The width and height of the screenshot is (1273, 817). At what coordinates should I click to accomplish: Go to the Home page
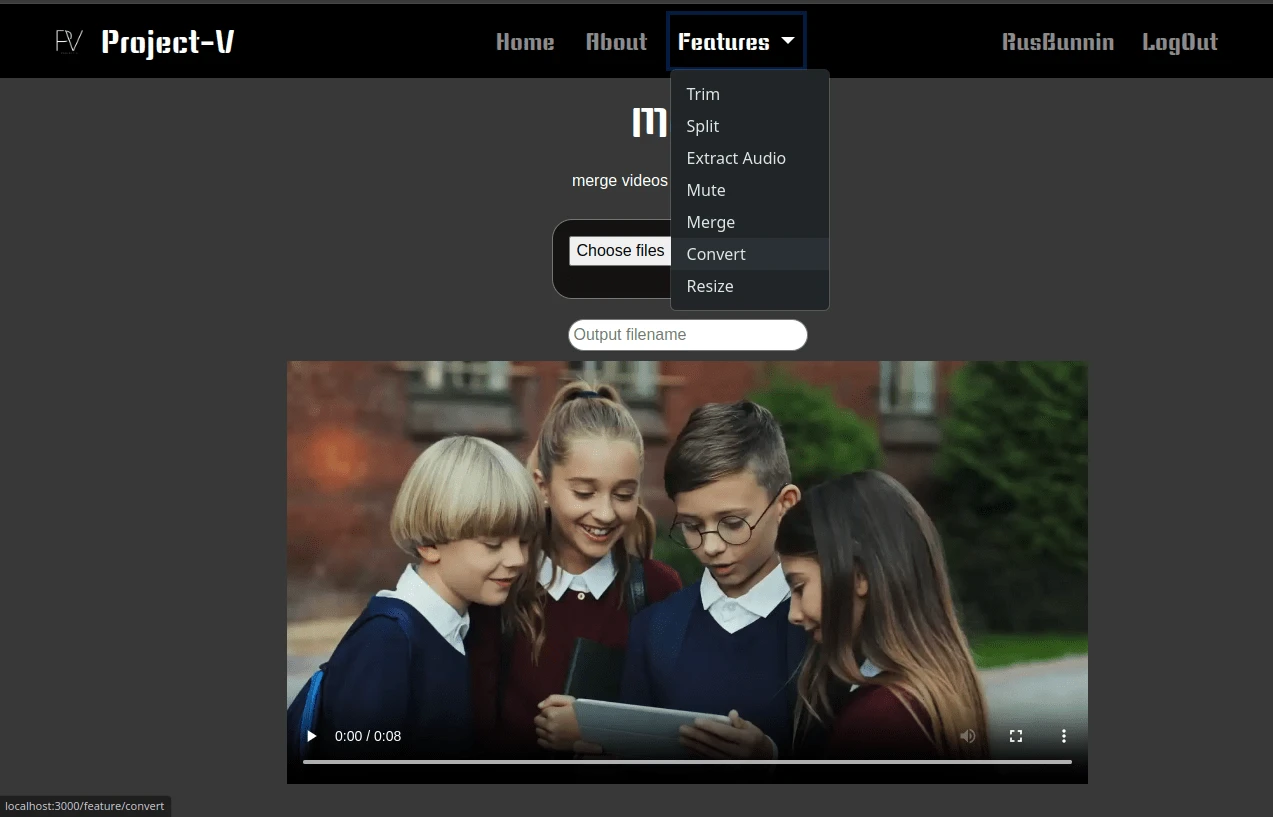[525, 42]
